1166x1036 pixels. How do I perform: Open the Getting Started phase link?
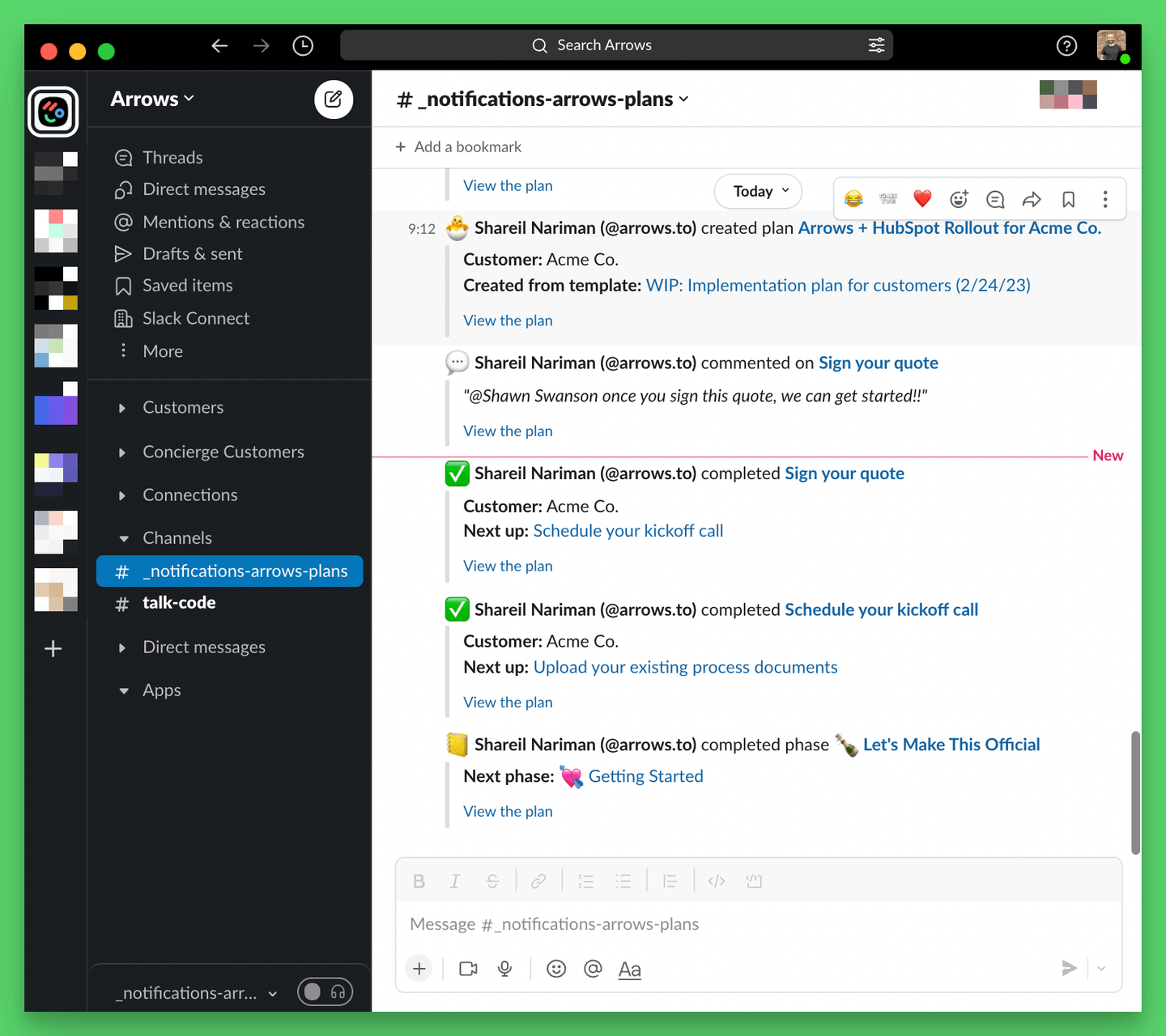[x=646, y=777]
